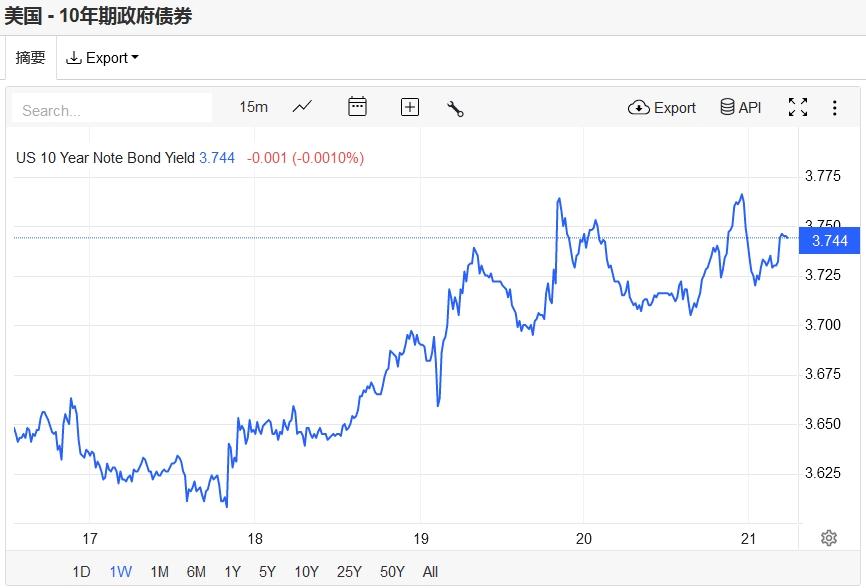Select the 1Y time range
This screenshot has height=588, width=866.
[232, 572]
